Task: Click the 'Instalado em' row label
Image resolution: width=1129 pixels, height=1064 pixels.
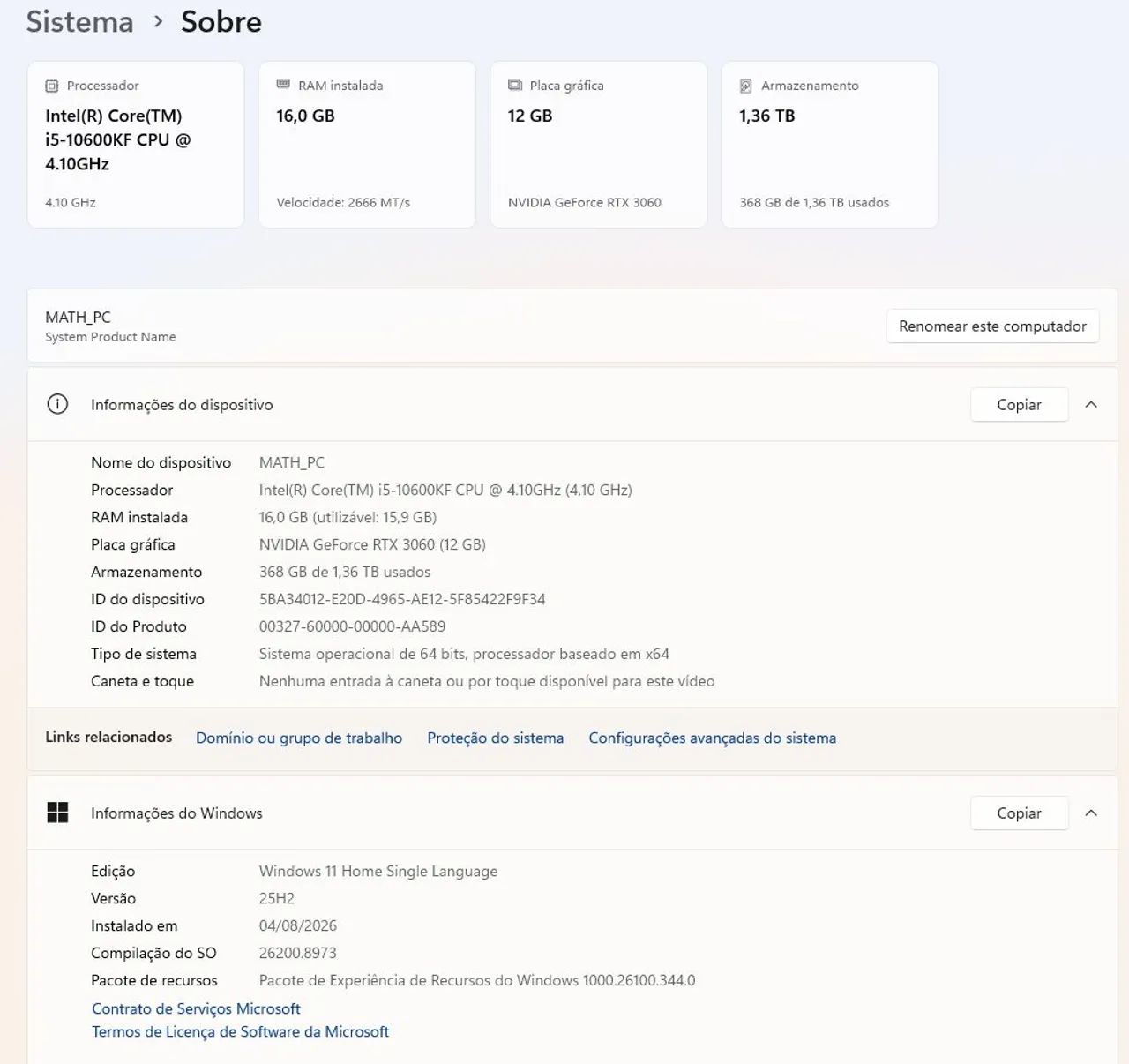Action: coord(134,925)
